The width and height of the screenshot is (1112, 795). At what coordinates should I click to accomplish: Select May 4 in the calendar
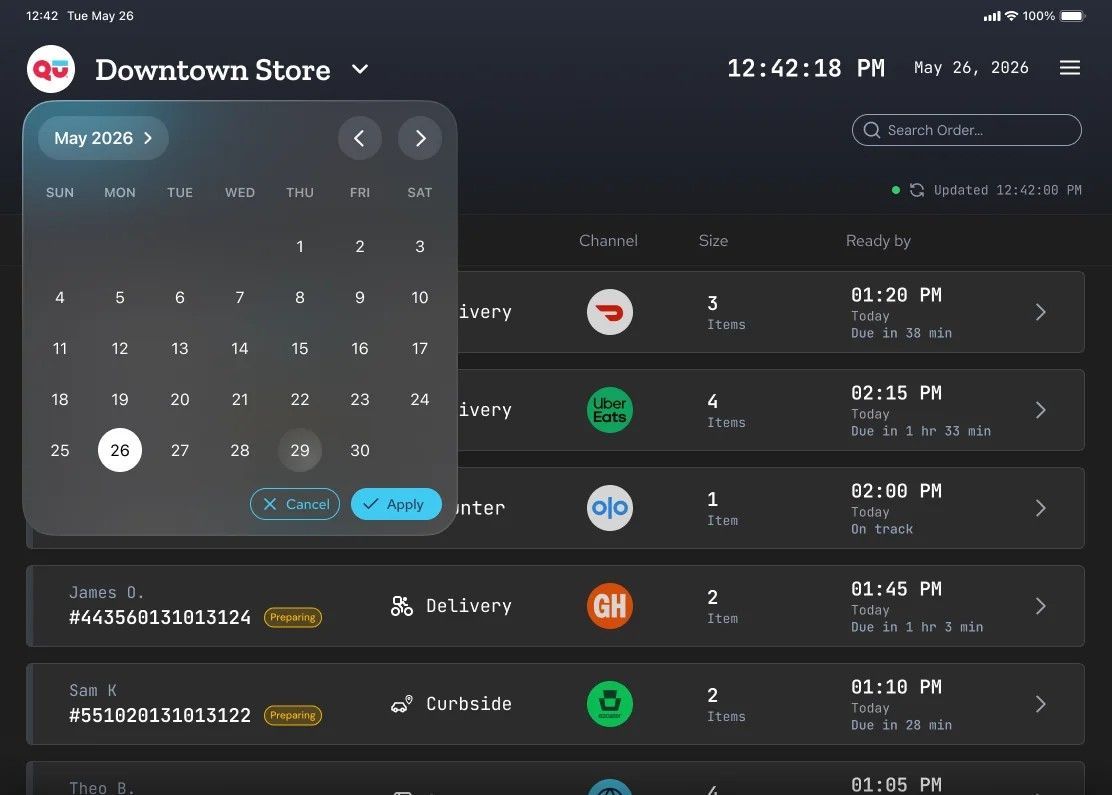(60, 297)
